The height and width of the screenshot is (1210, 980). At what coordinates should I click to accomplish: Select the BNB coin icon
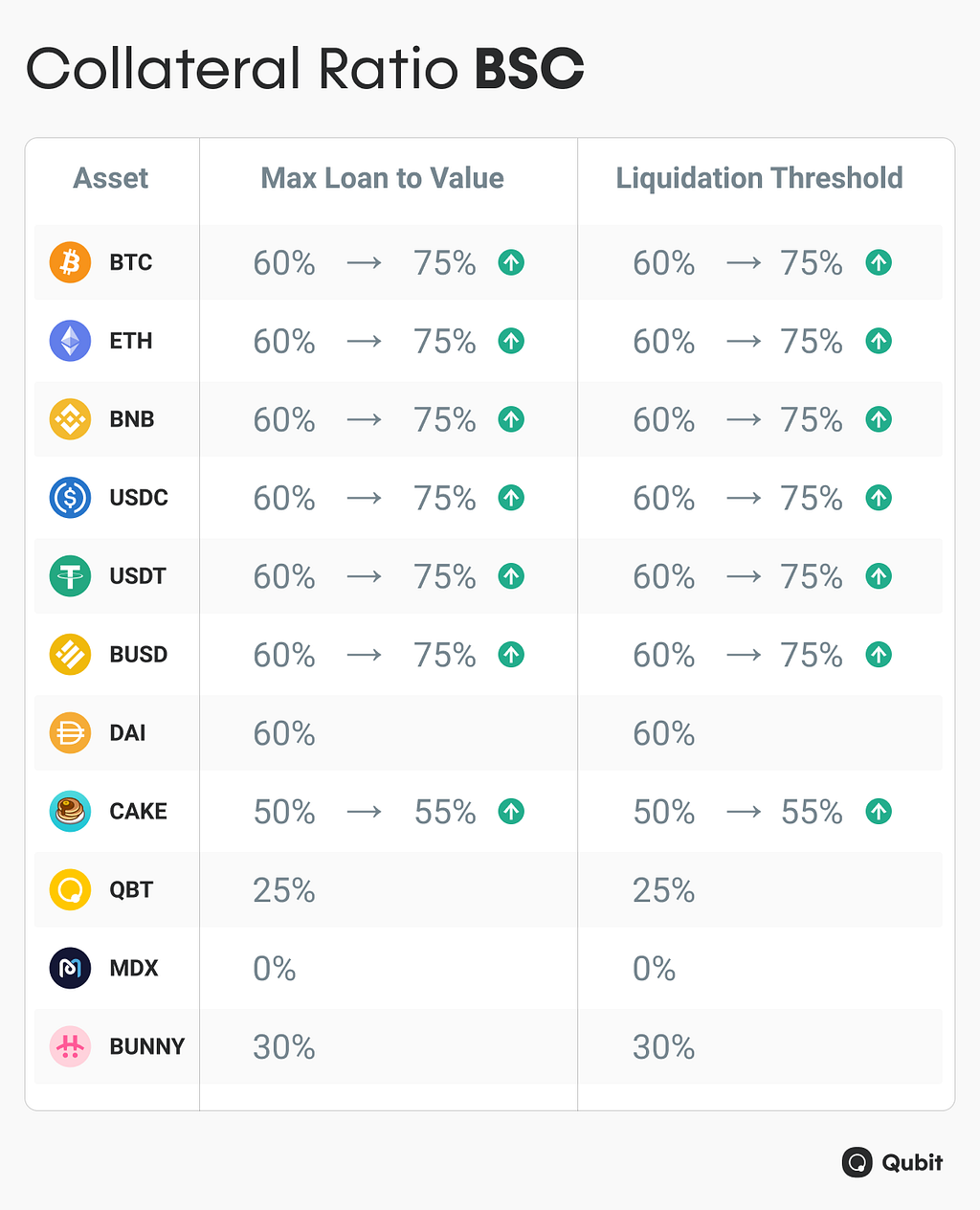pos(70,419)
